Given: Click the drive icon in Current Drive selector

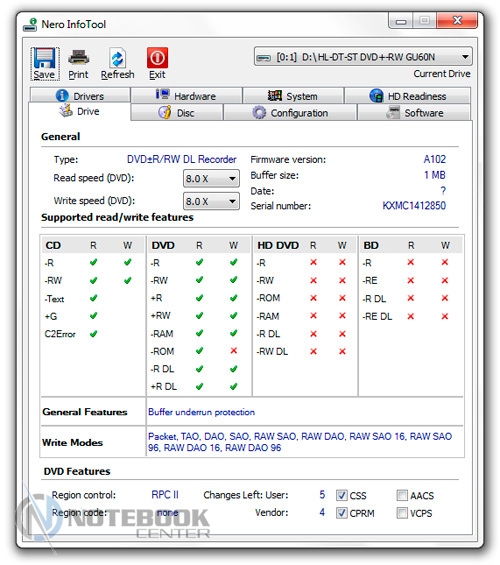Looking at the screenshot, I should [264, 58].
